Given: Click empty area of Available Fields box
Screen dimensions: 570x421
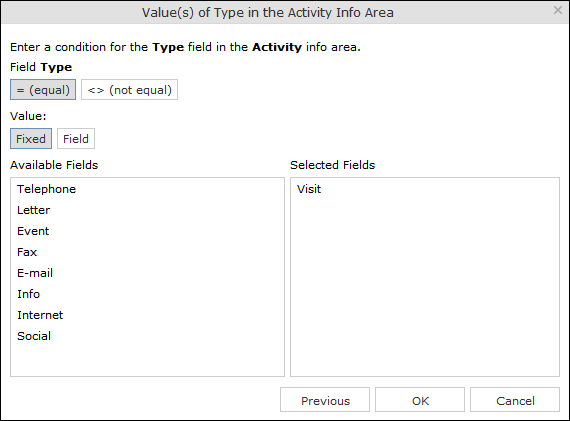Looking at the screenshot, I should click(147, 358).
